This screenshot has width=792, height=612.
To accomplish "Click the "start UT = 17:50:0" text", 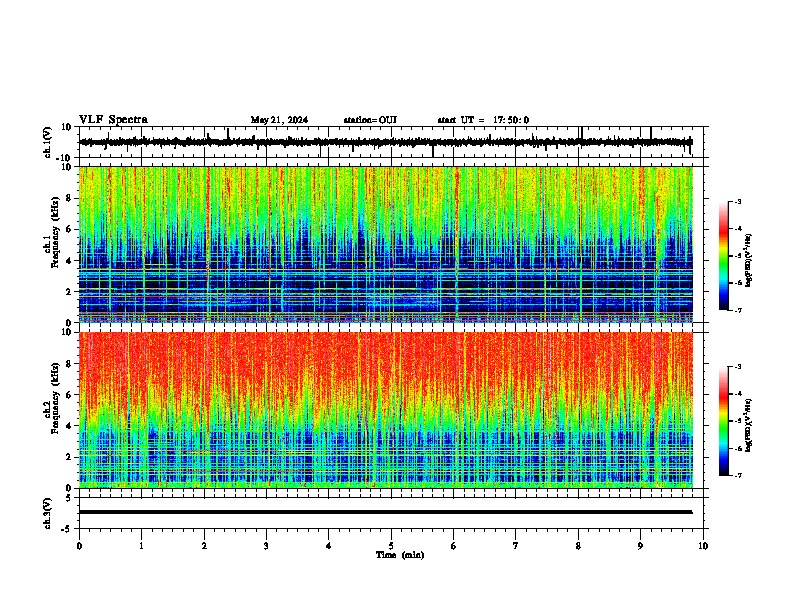I will point(483,120).
